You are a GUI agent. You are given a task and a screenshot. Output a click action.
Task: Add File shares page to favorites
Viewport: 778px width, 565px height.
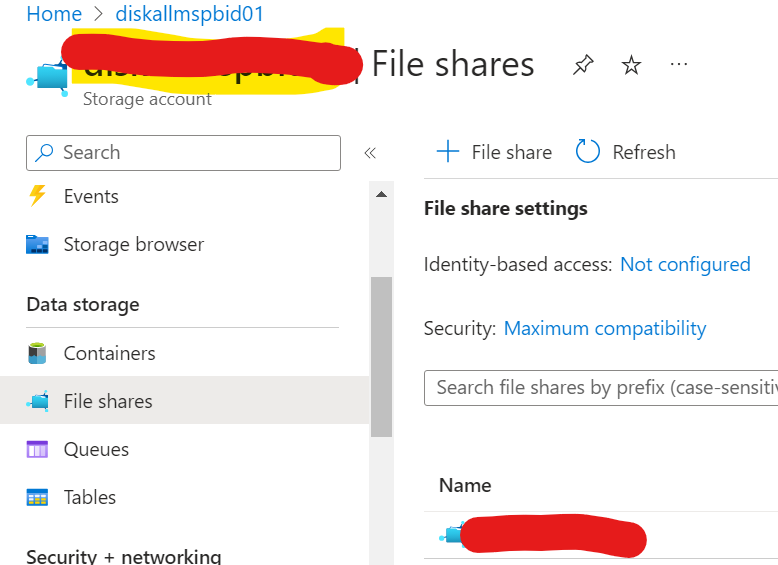[x=631, y=65]
